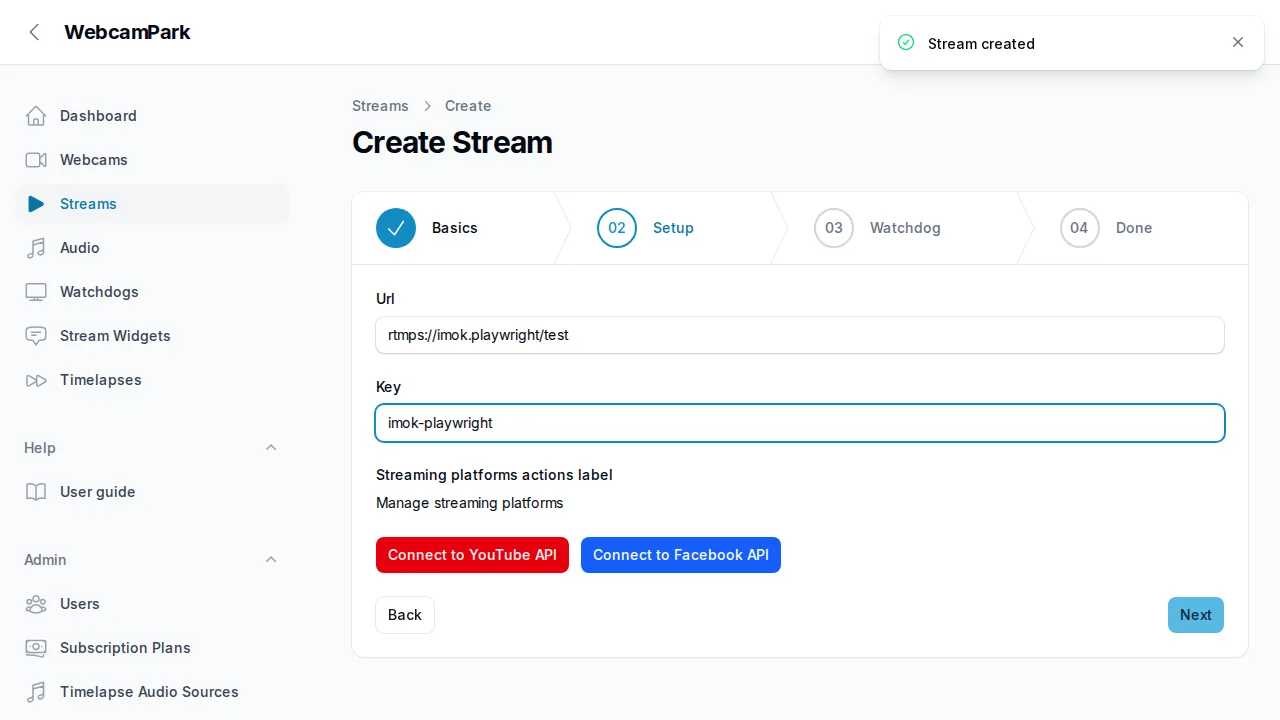Screen dimensions: 1280x720
Task: Focus the Url input field
Action: click(x=800, y=335)
